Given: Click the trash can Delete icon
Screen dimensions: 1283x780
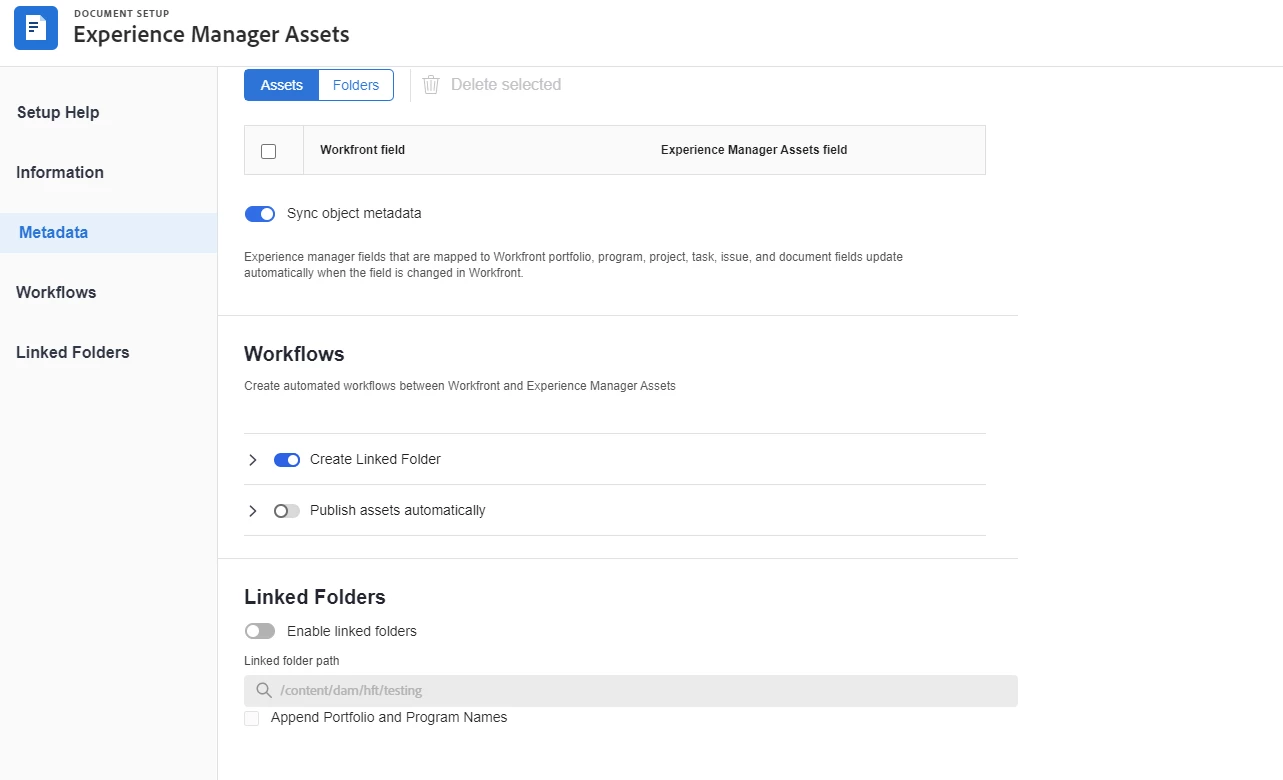Looking at the screenshot, I should click(x=431, y=85).
